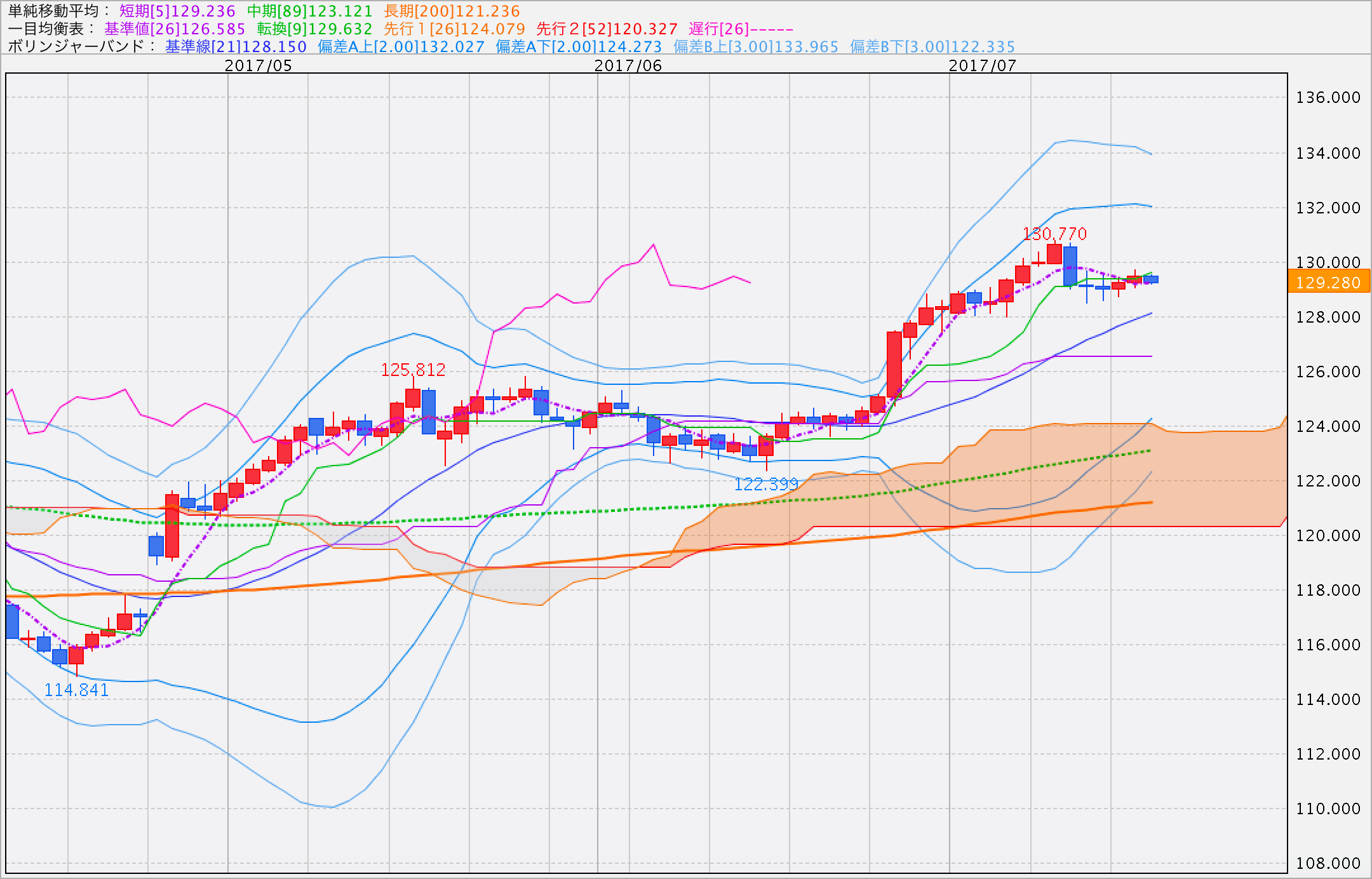Viewport: 1372px width, 879px height.
Task: Click the 130.000 price axis label
Action: (x=1329, y=262)
